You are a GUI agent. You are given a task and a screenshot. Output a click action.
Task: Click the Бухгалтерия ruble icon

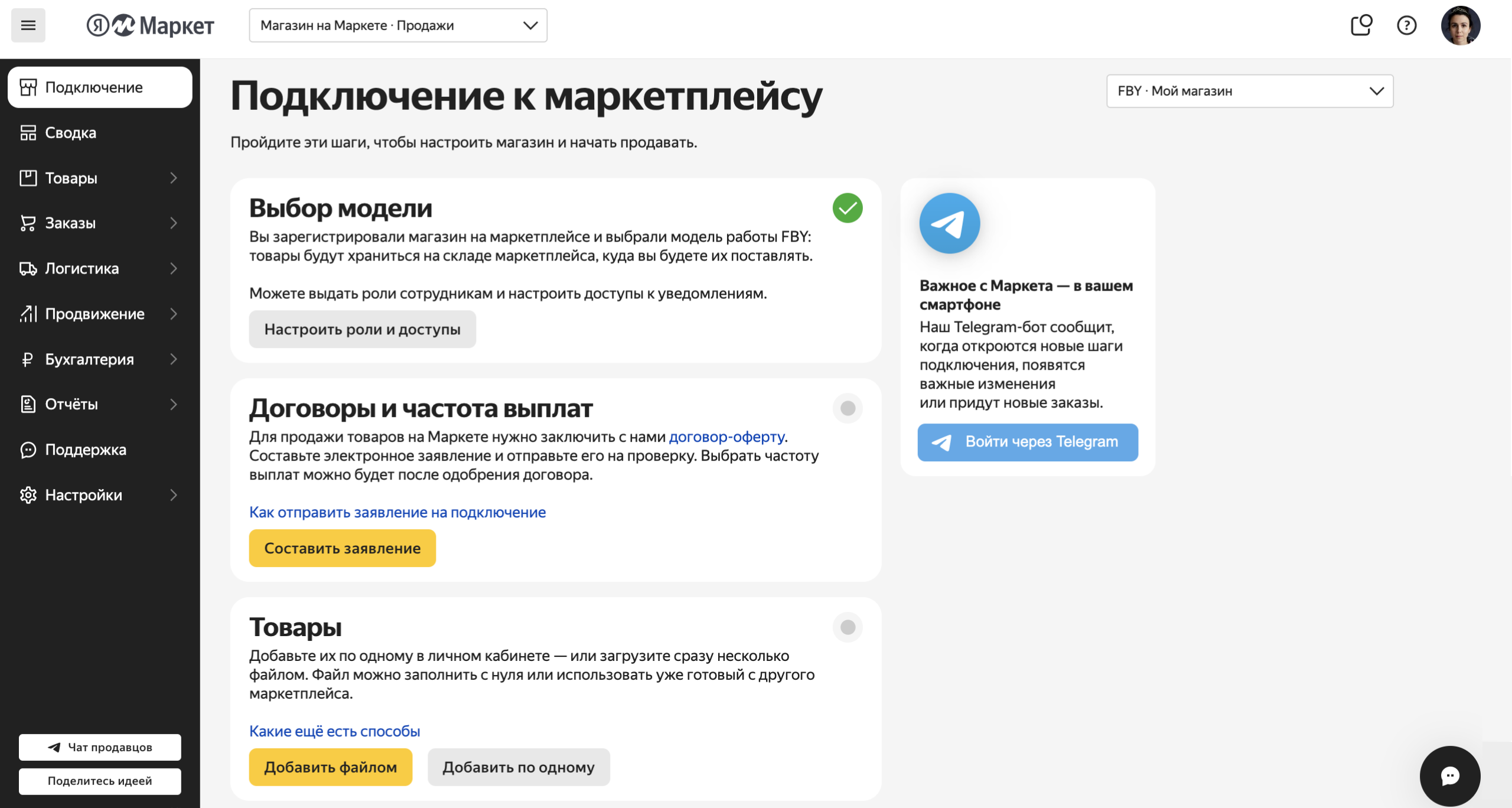coord(27,359)
